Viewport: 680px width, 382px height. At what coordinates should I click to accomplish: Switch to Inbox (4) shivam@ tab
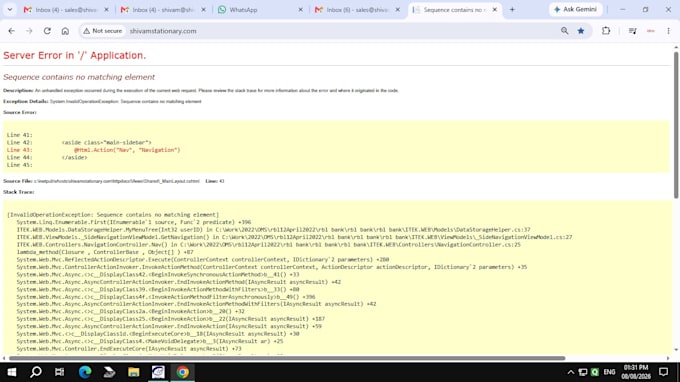163,10
